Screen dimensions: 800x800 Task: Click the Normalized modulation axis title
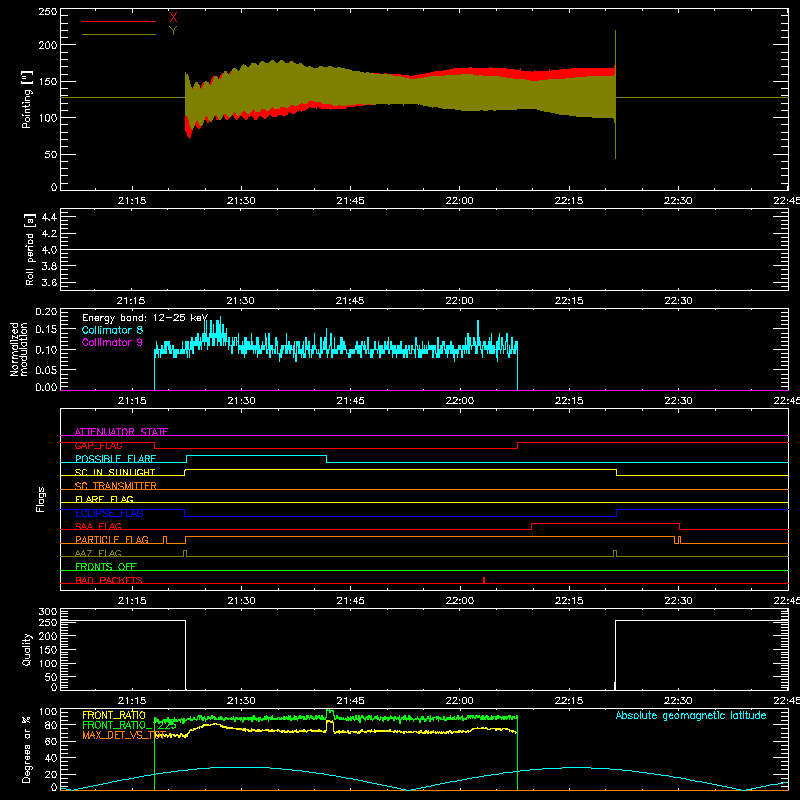pos(19,349)
